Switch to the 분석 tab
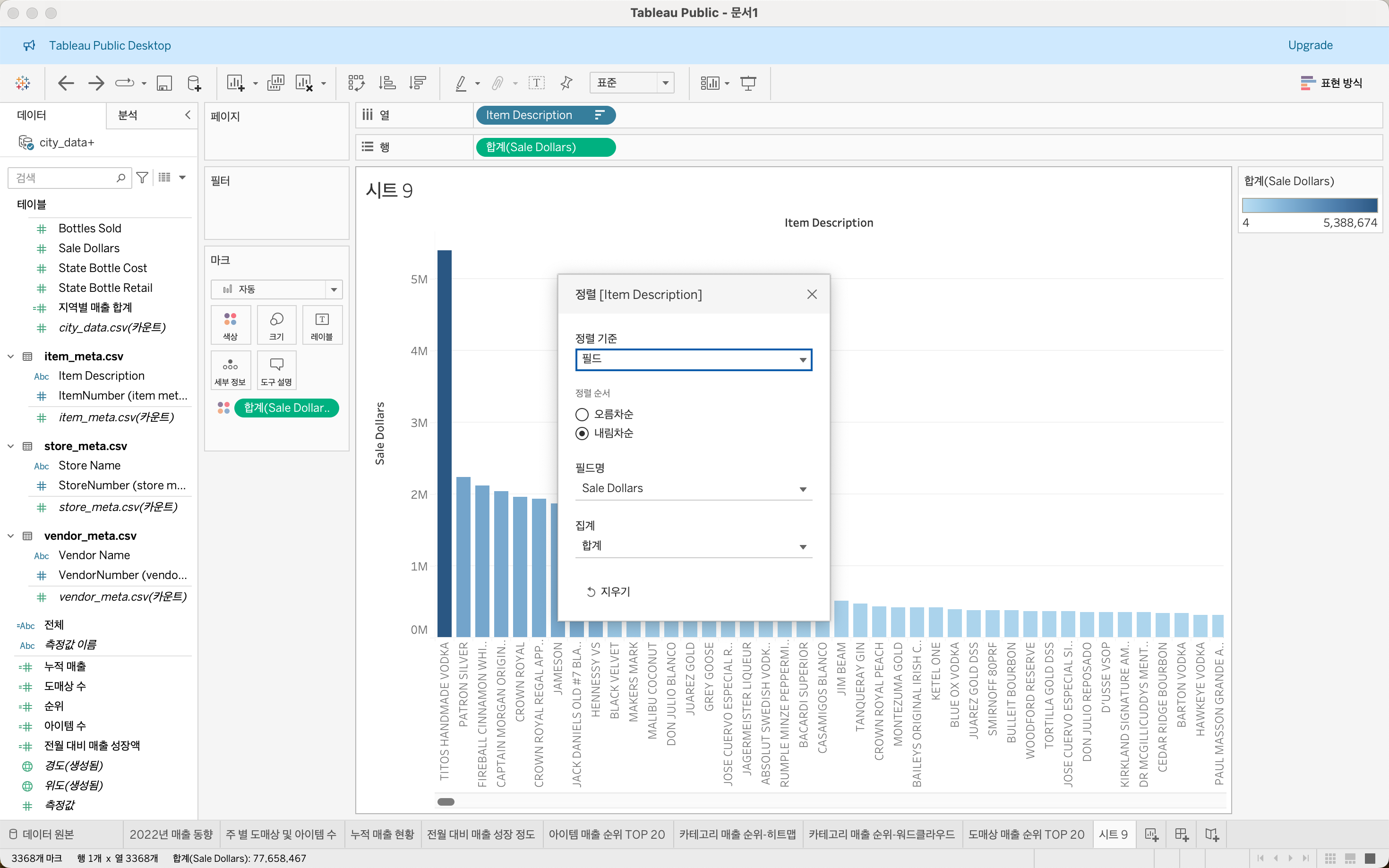This screenshot has height=868, width=1389. pyautogui.click(x=128, y=115)
